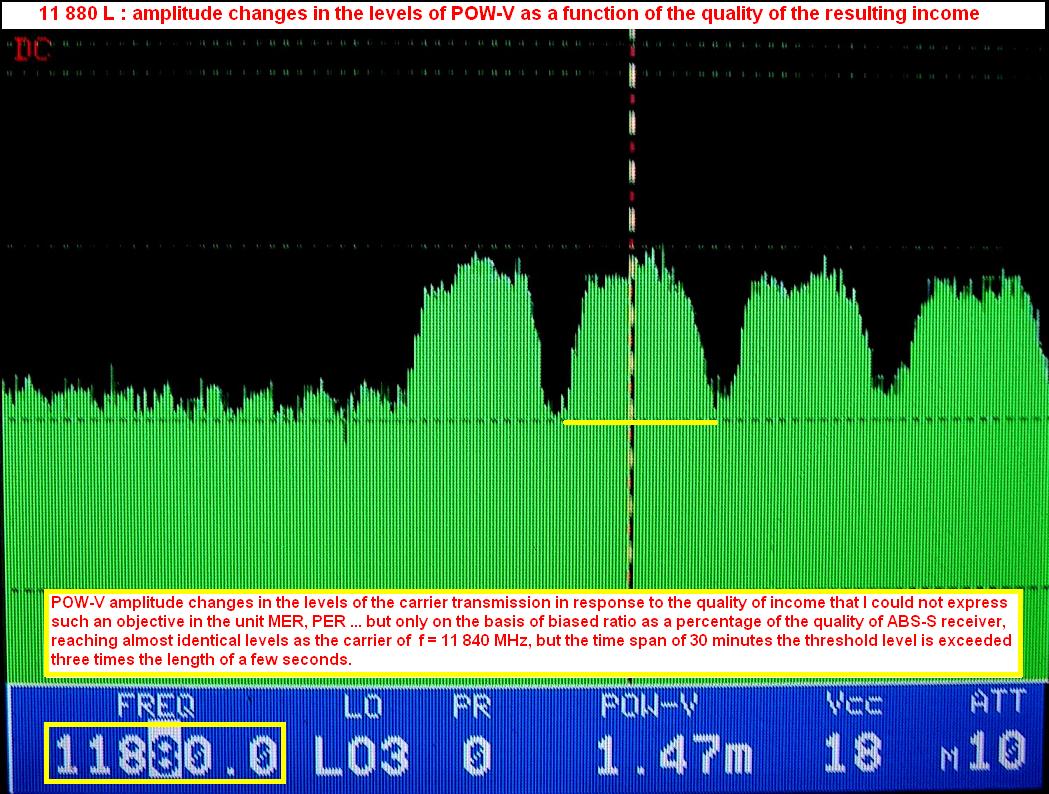Click the yellow-bordered POW-V annotation text box
1049x794 pixels.
pyautogui.click(x=533, y=632)
